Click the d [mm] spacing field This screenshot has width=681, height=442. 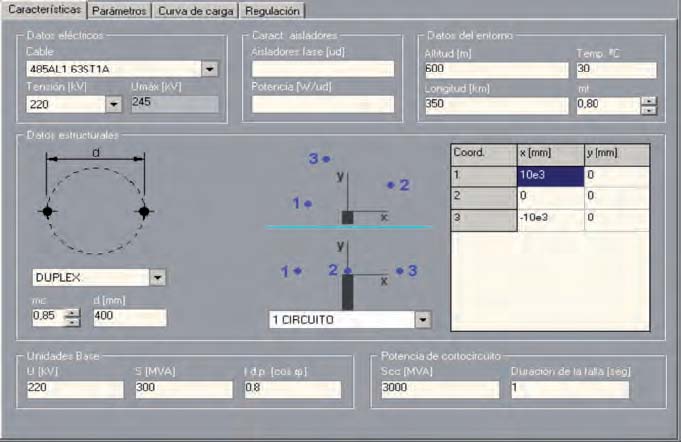(128, 317)
